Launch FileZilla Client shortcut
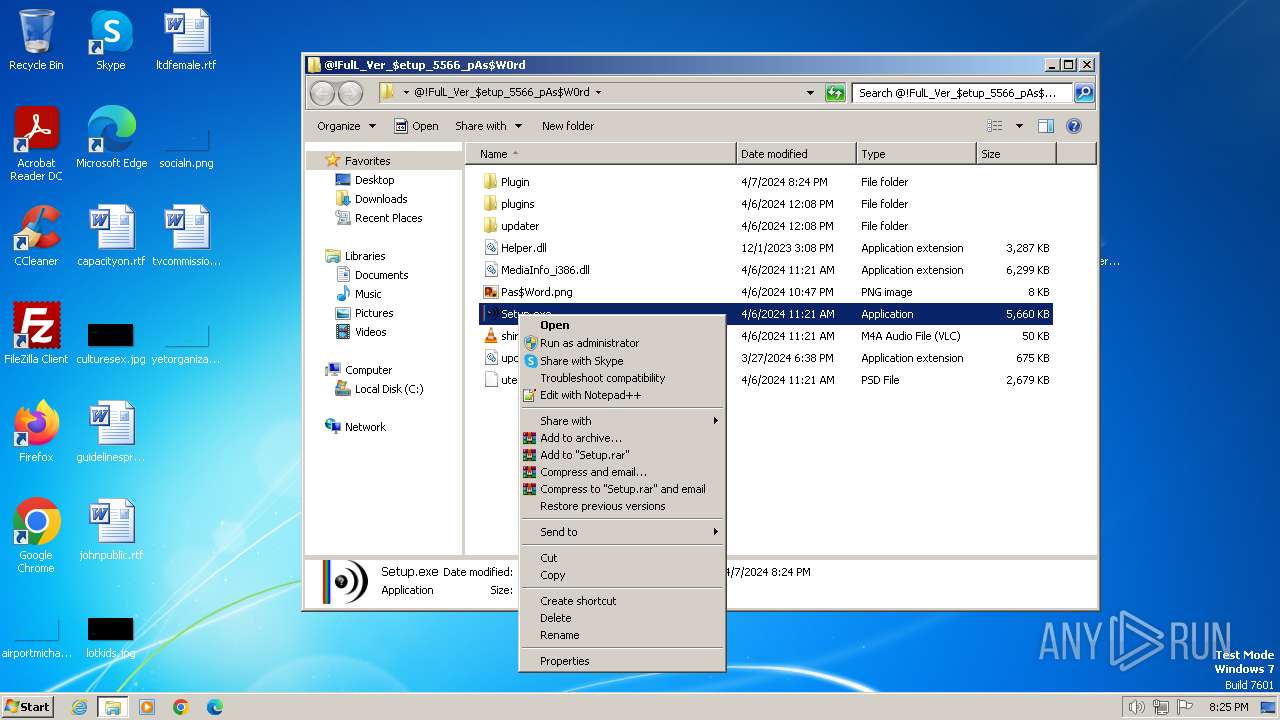The height and width of the screenshot is (720, 1280). pos(36,334)
